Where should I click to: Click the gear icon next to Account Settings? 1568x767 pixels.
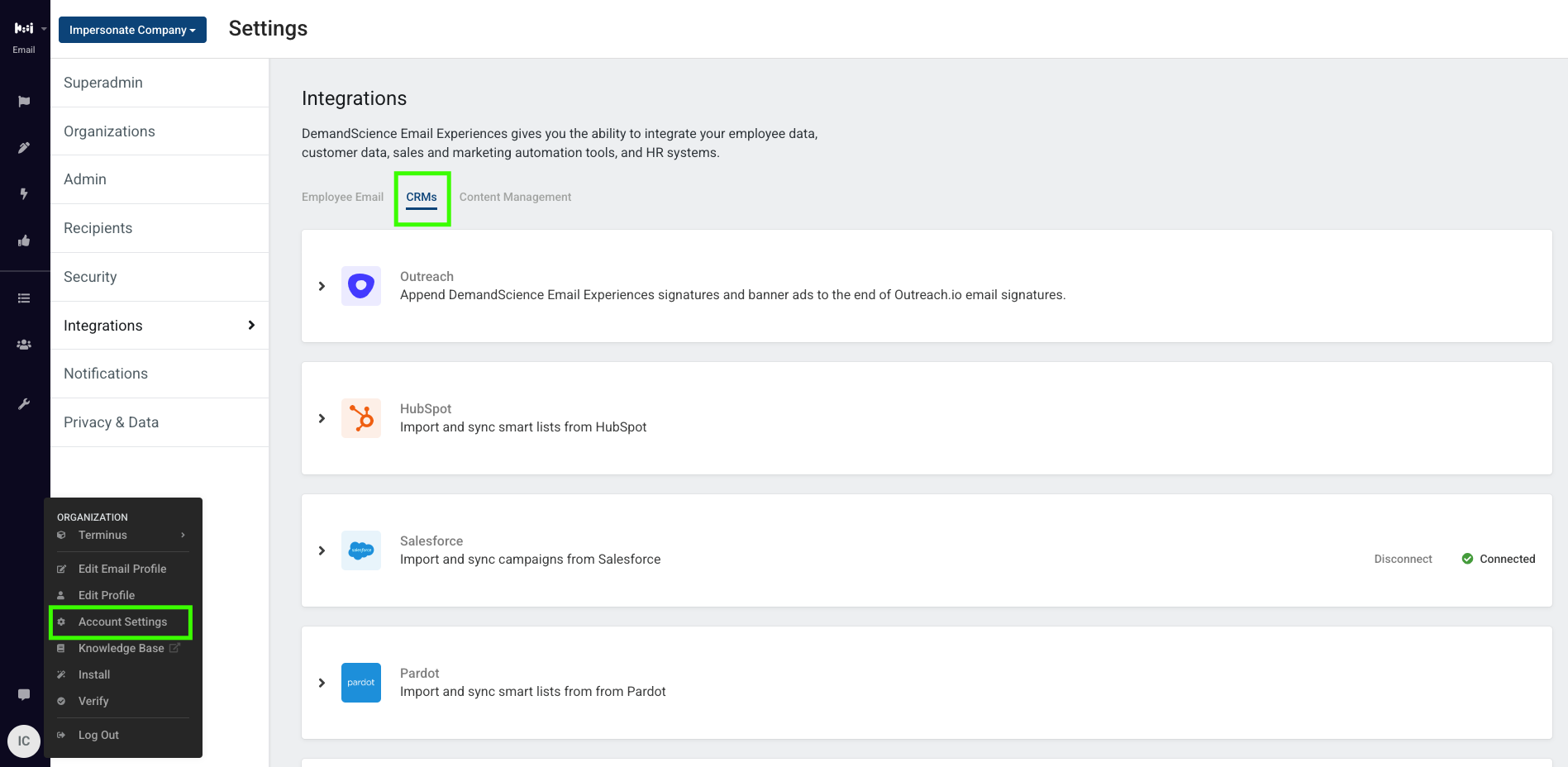[61, 622]
